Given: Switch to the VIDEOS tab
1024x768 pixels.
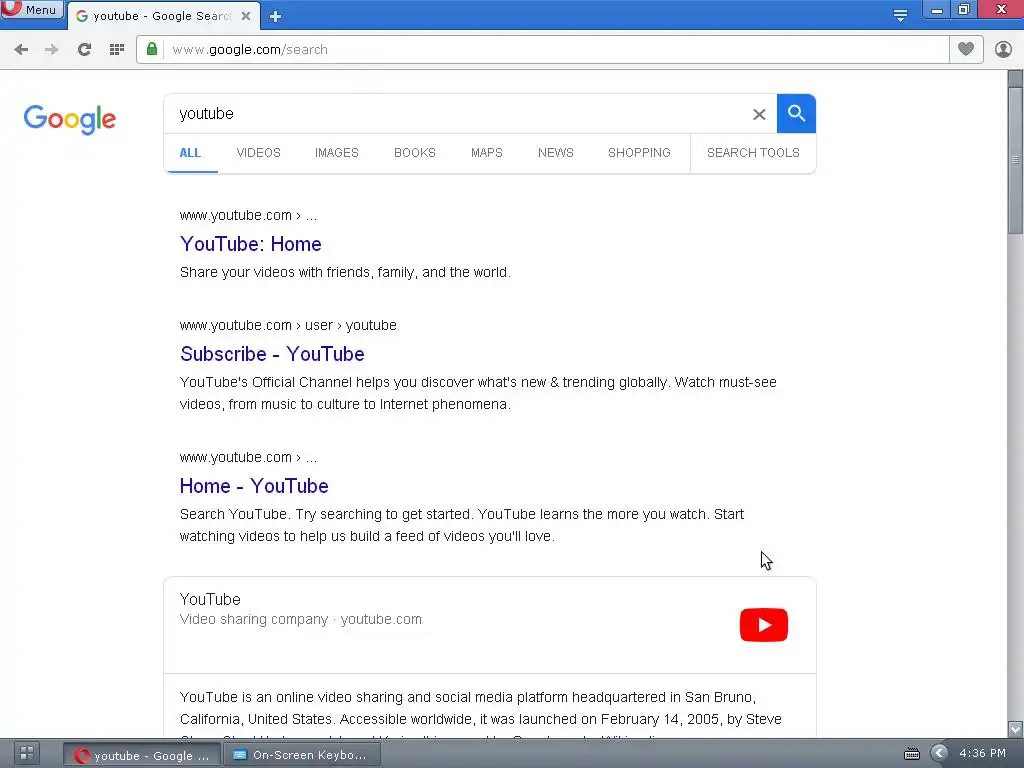Looking at the screenshot, I should tap(259, 153).
